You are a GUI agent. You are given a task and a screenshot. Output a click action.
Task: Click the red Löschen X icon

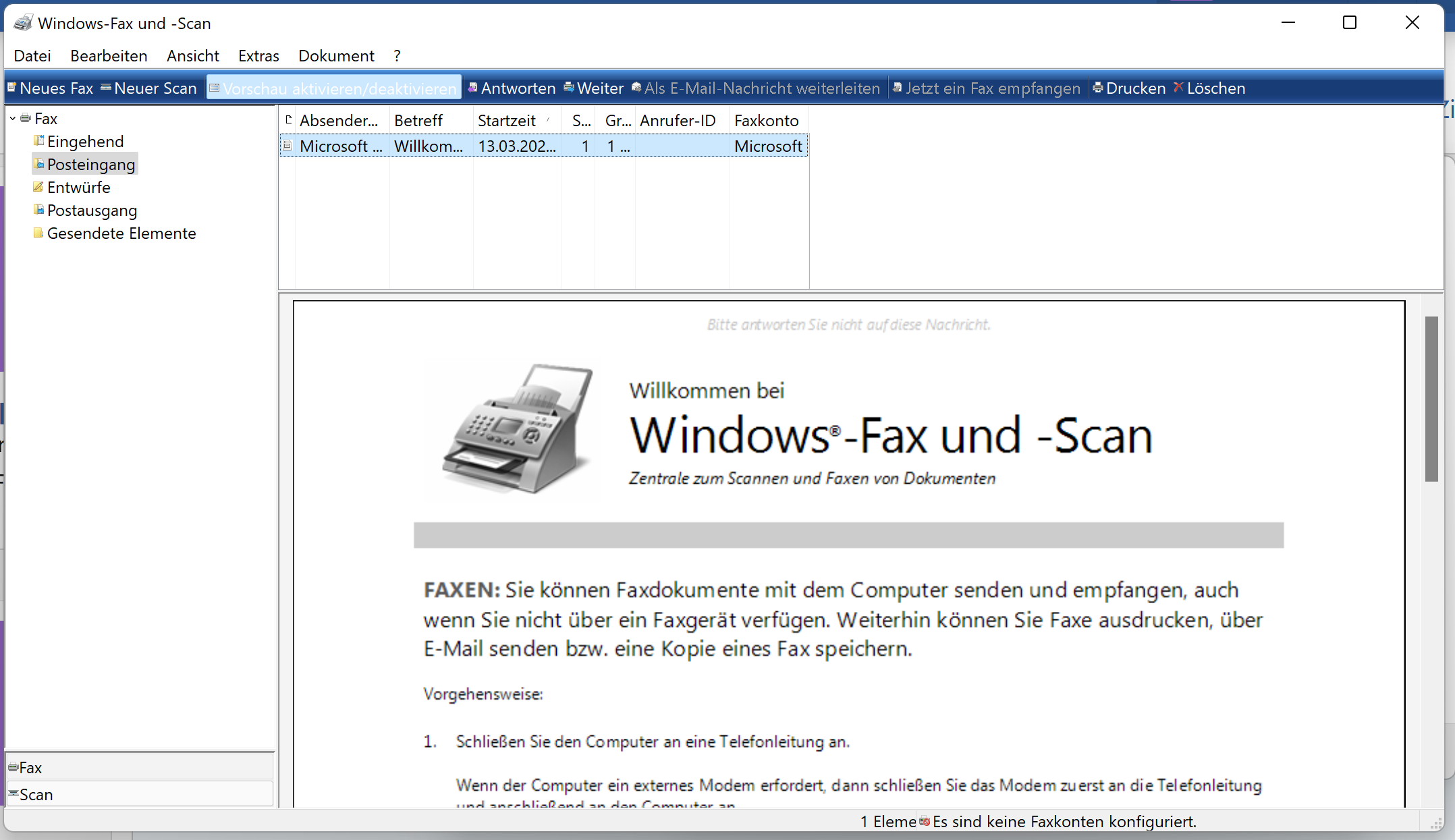[x=1178, y=88]
